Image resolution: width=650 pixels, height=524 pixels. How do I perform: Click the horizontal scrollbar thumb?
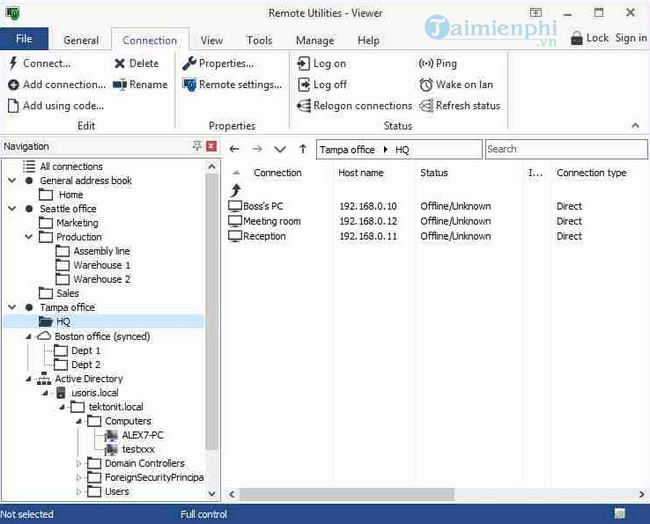click(x=347, y=494)
